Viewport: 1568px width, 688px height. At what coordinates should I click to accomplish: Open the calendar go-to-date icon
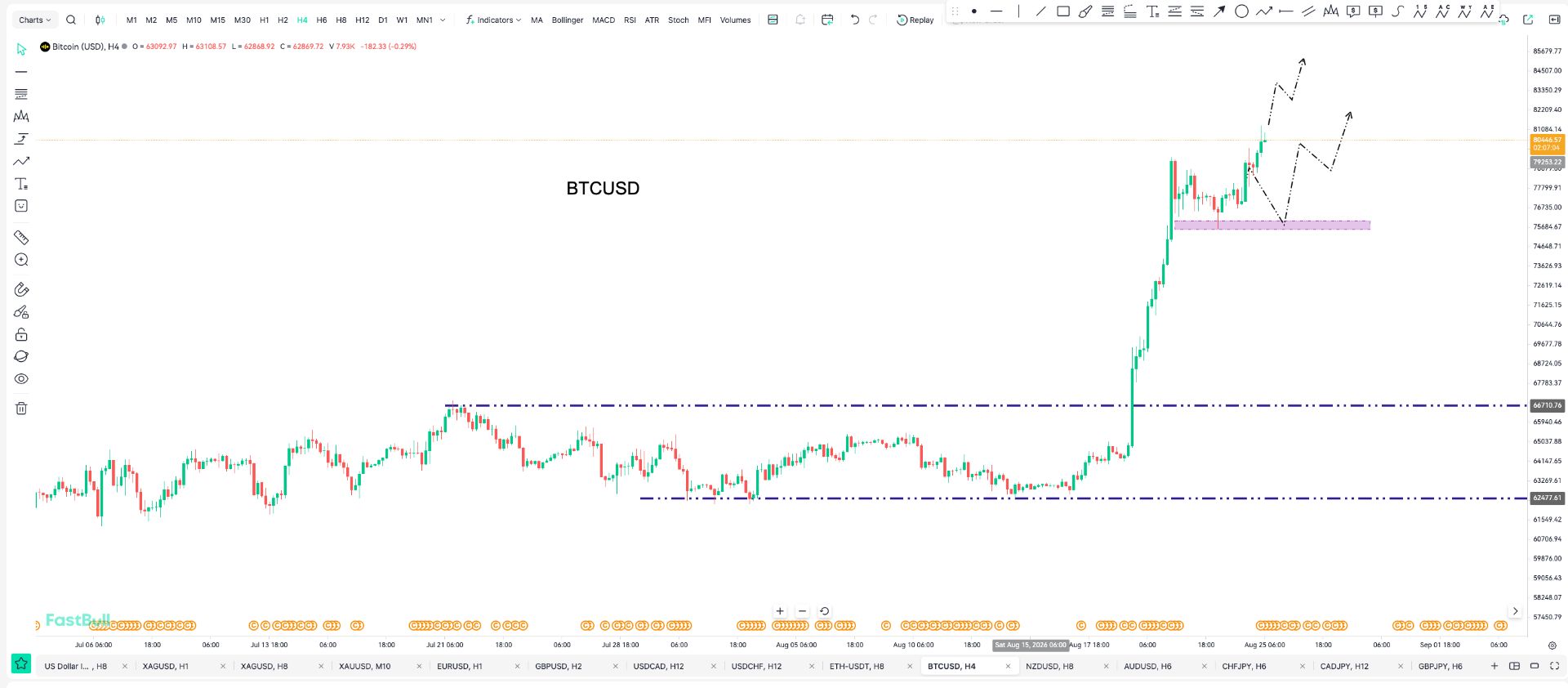827,20
